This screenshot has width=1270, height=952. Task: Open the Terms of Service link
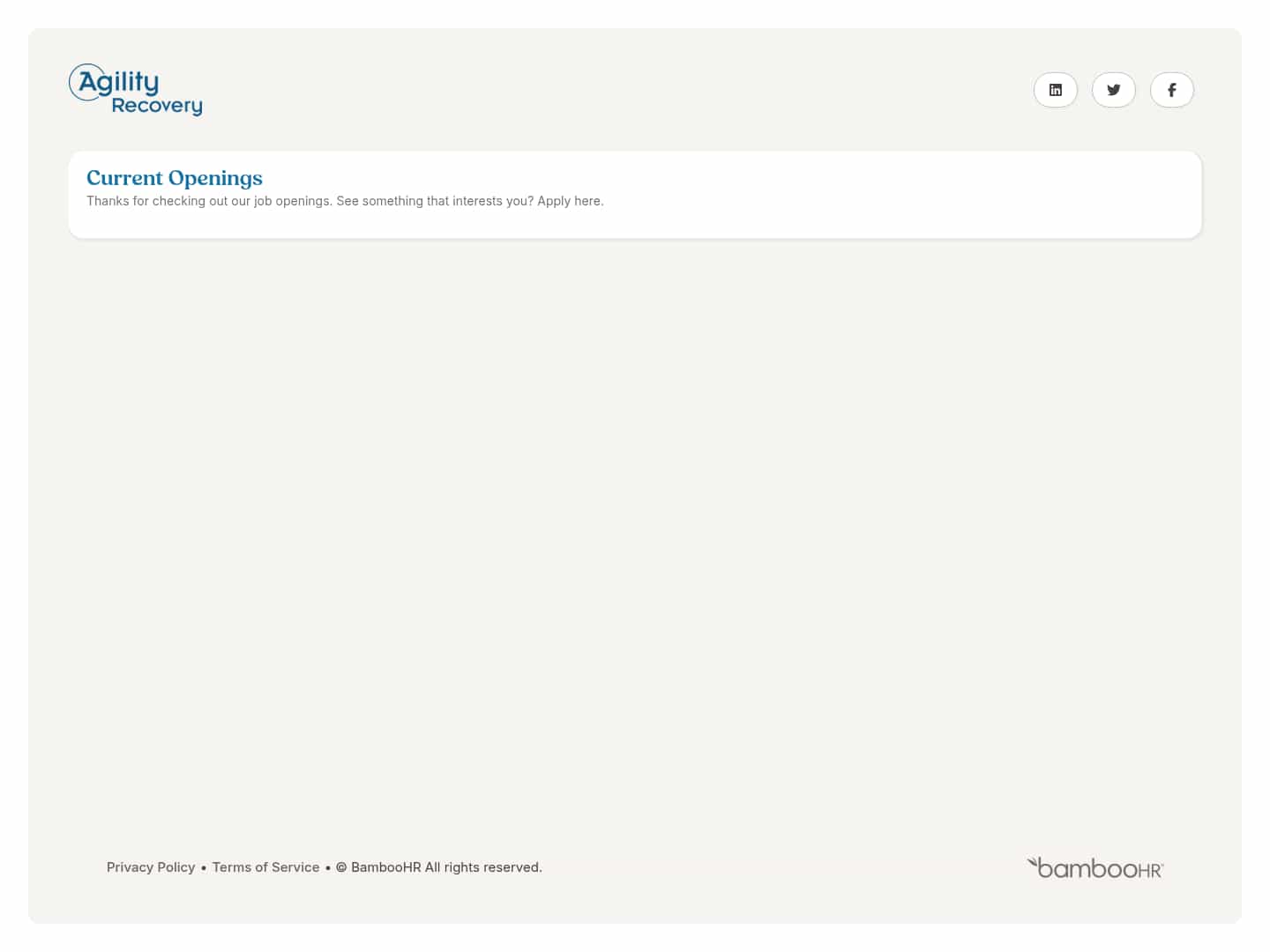[x=265, y=867]
